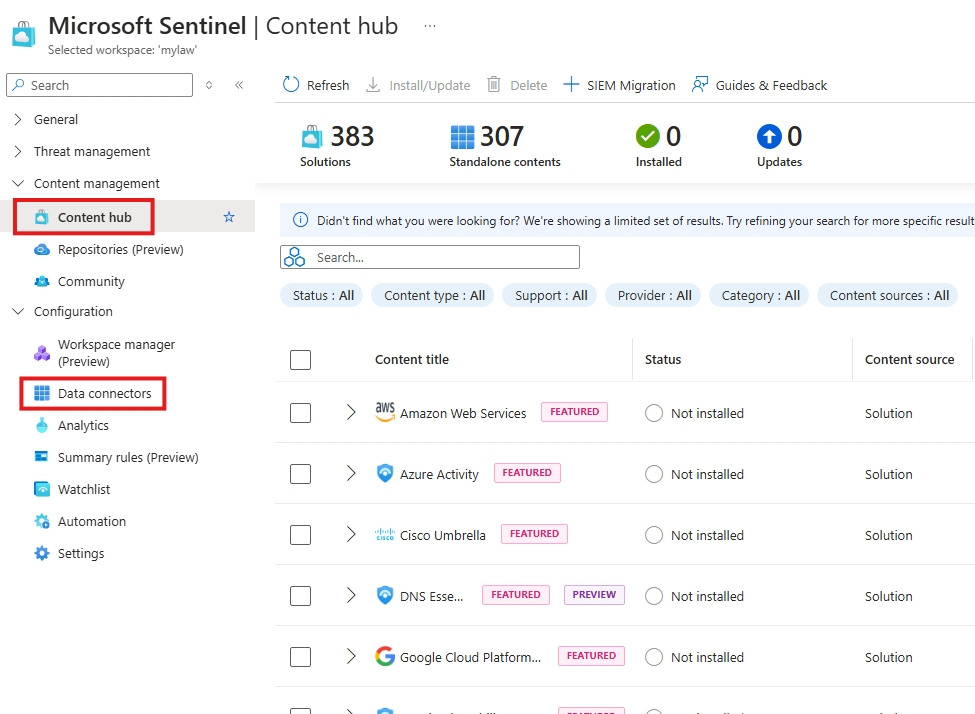Viewport: 975px width, 714px height.
Task: Open the Content sources : All filter
Action: pyautogui.click(x=889, y=295)
